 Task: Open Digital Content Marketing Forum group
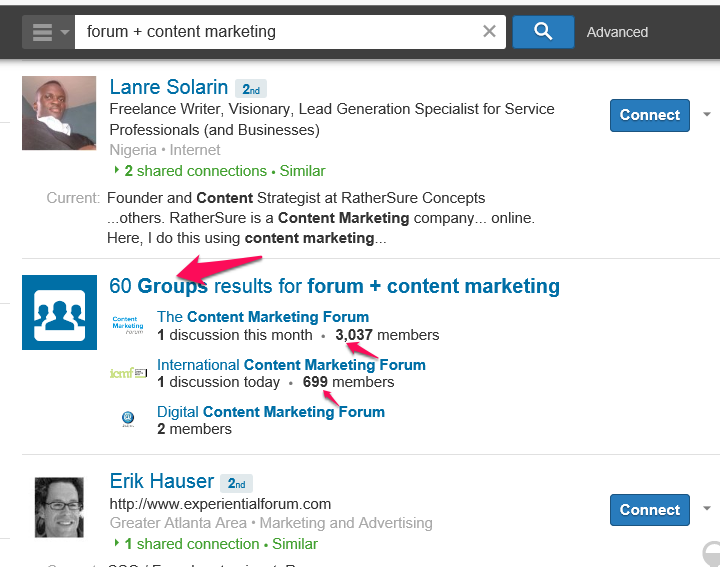pos(270,412)
